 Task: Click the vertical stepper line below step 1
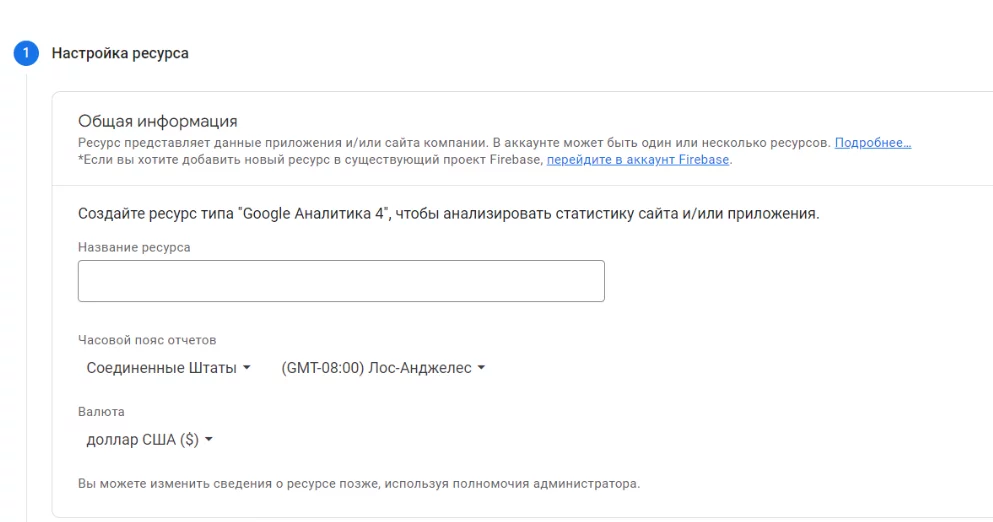click(x=27, y=298)
